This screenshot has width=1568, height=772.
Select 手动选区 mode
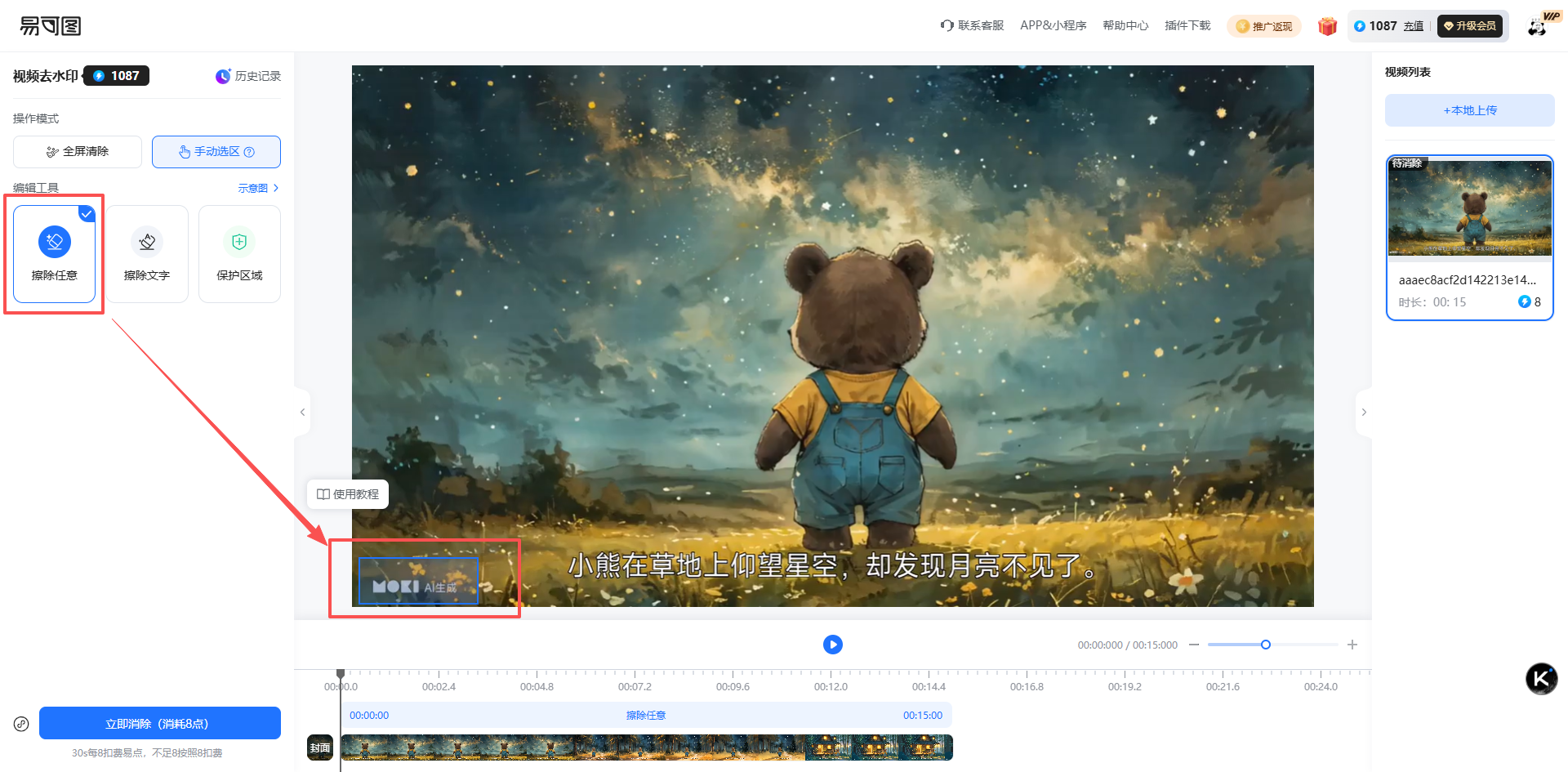216,152
